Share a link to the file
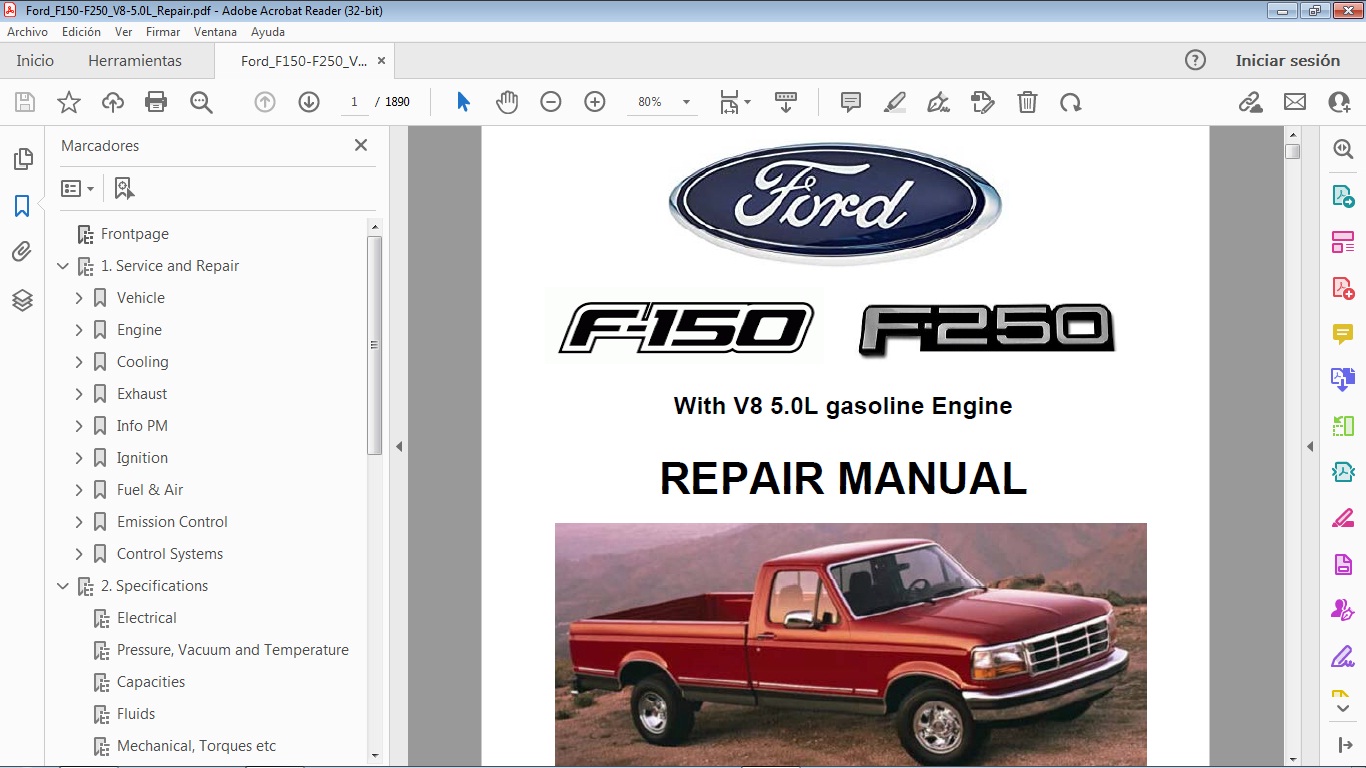The width and height of the screenshot is (1366, 768). (1251, 102)
